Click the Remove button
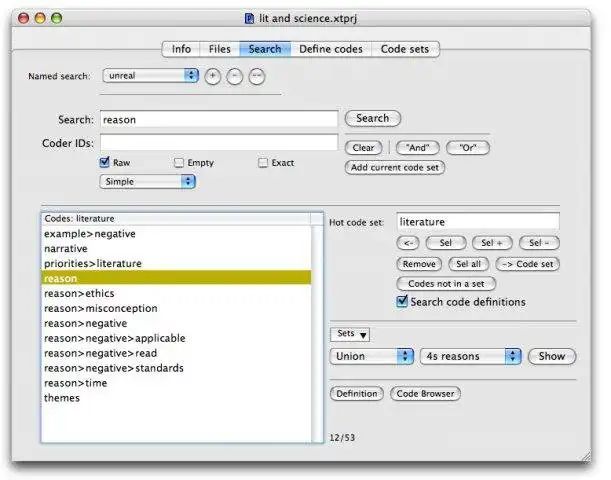 click(x=419, y=264)
